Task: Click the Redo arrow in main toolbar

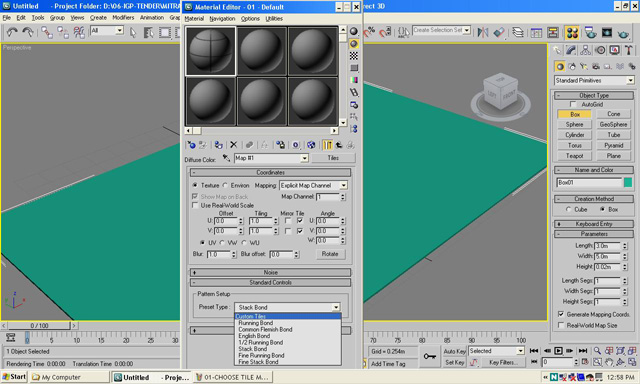Action: (x=28, y=32)
